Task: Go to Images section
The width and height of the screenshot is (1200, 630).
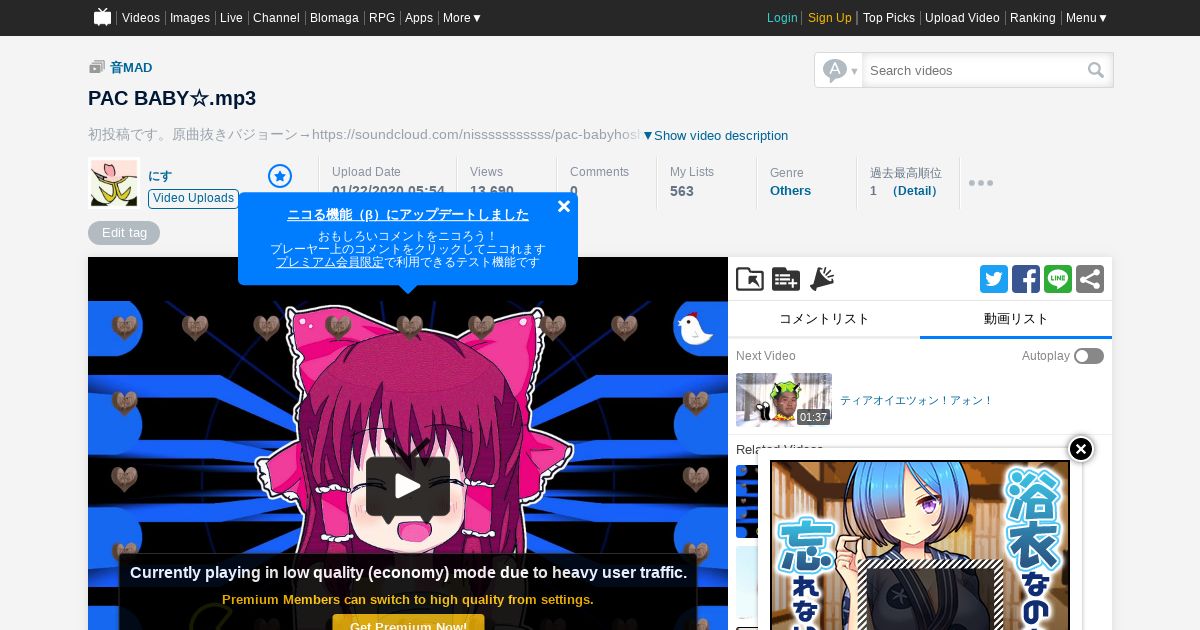Action: 190,18
